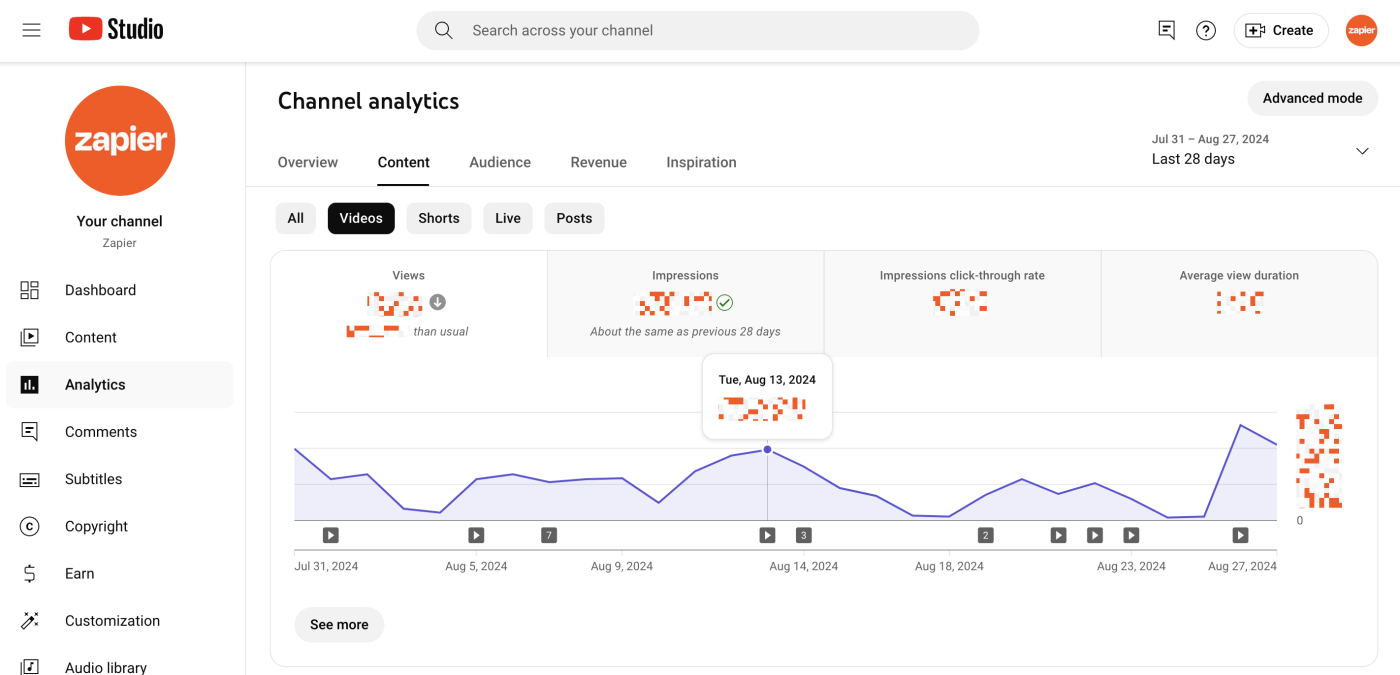Open Comments from the sidebar

[120, 432]
